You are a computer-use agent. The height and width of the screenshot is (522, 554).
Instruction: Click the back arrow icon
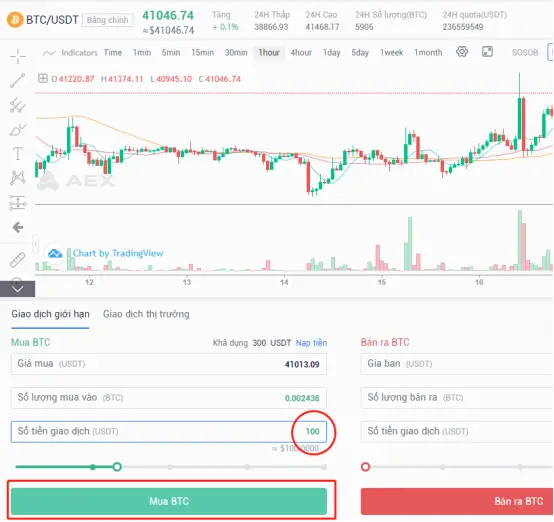point(18,227)
